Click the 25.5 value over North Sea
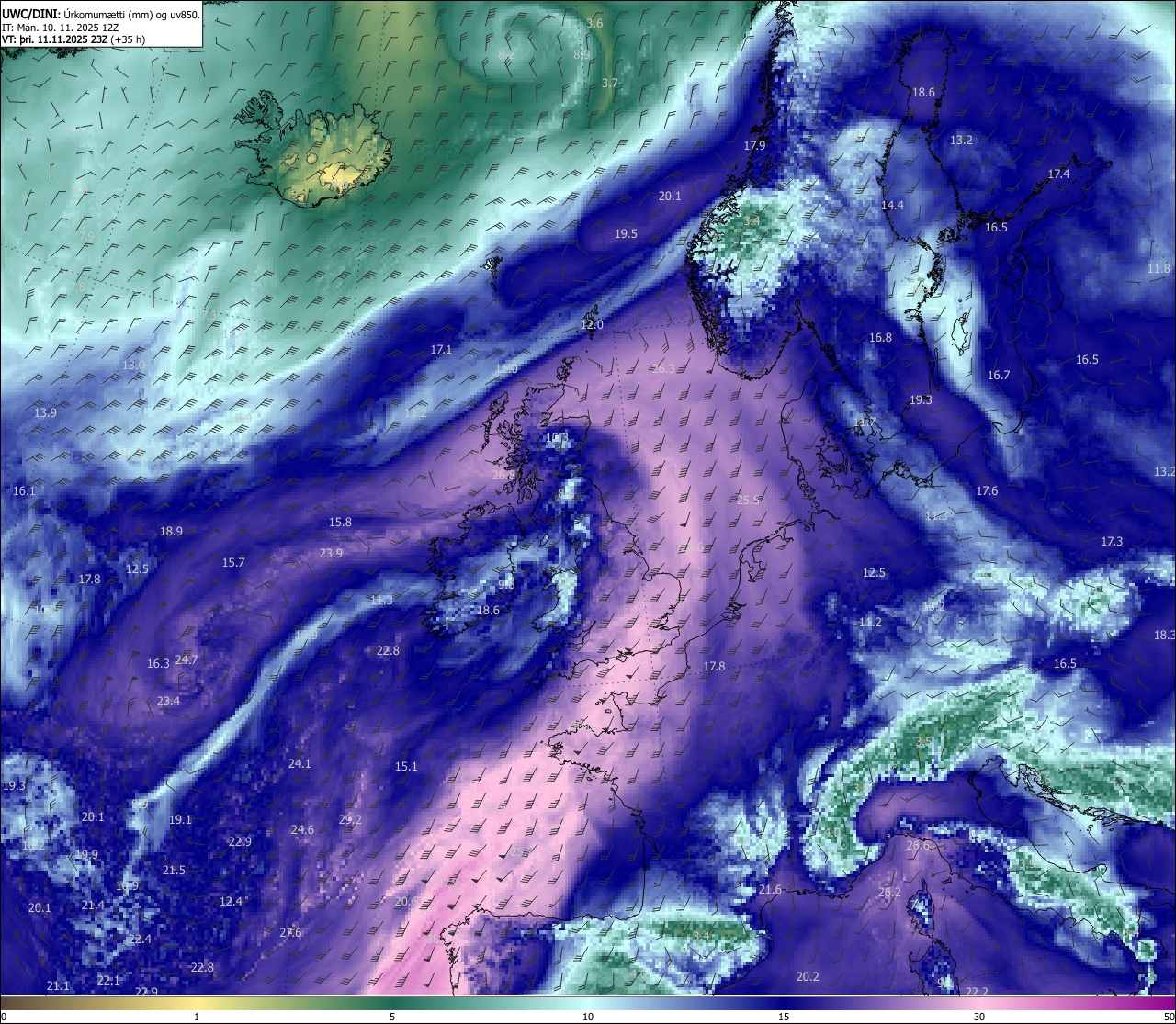Image resolution: width=1176 pixels, height=1024 pixels. [749, 500]
